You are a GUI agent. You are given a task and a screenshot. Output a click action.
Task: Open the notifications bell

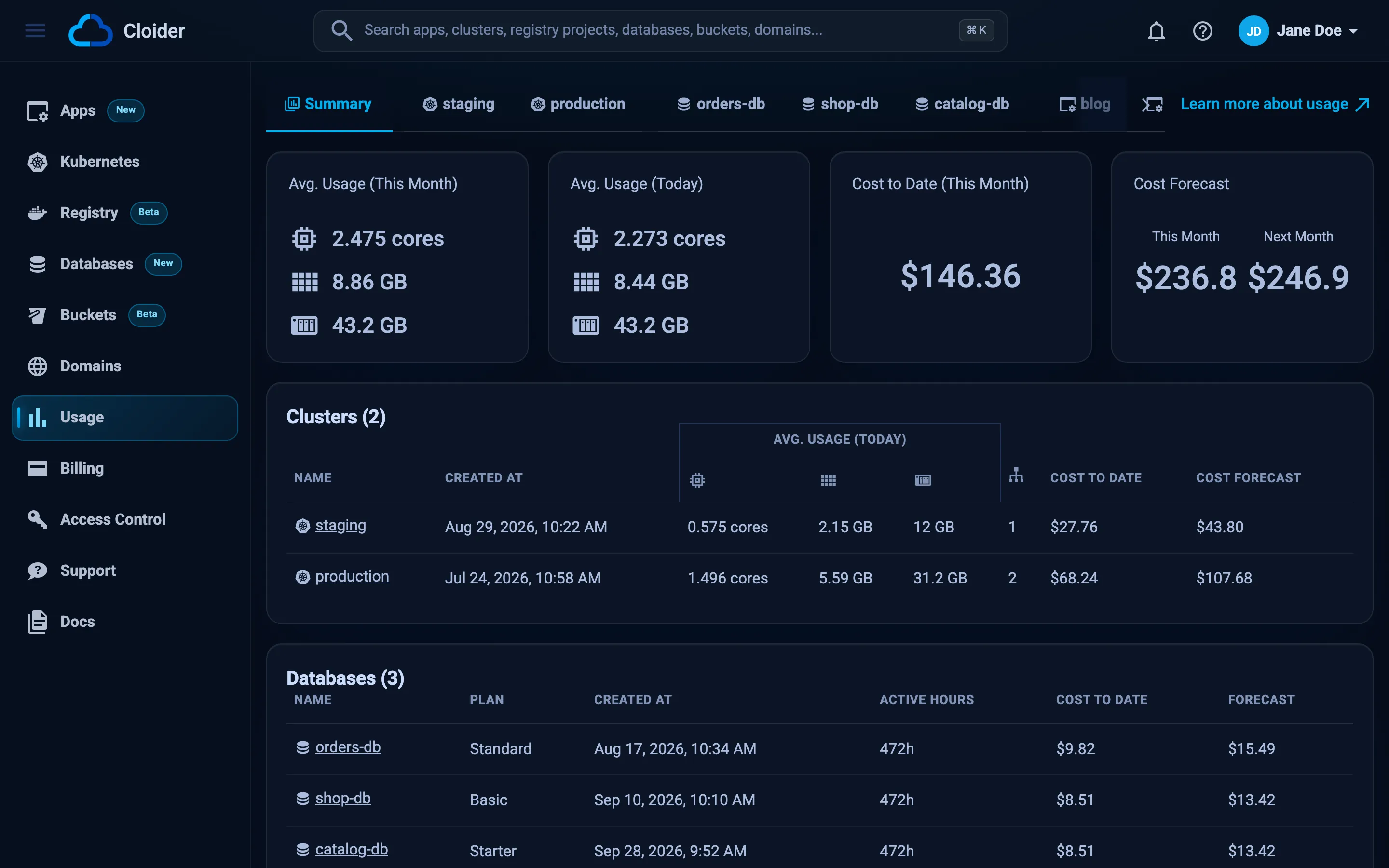[1156, 31]
